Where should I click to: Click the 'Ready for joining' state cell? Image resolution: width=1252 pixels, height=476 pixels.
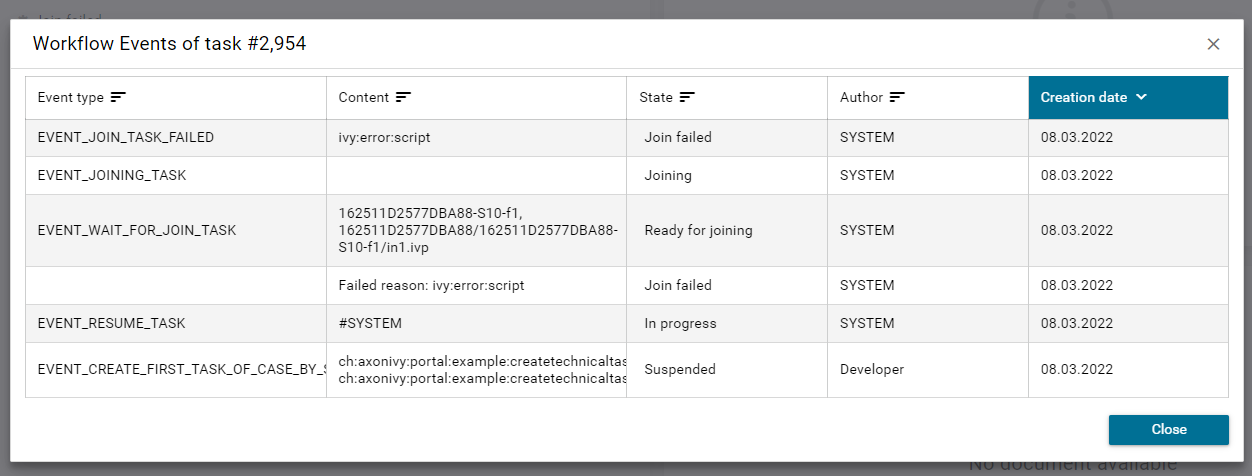(x=698, y=230)
